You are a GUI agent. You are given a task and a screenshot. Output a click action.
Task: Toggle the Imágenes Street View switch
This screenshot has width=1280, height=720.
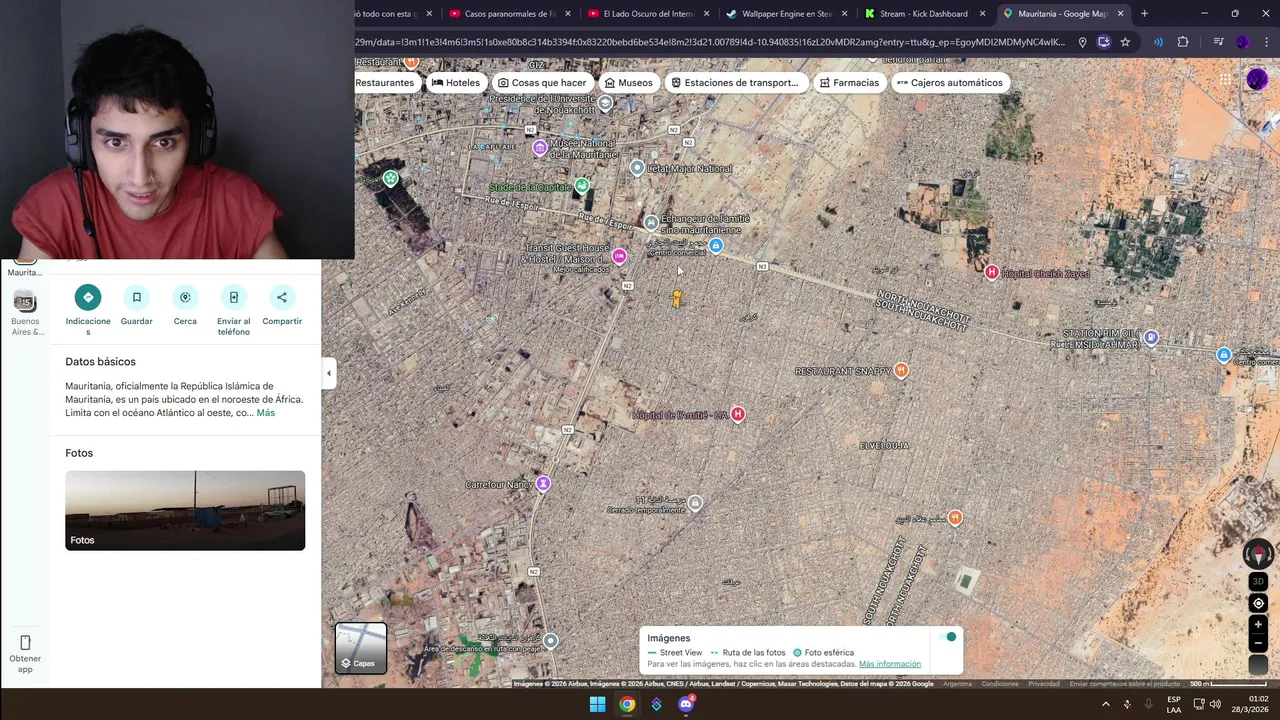(949, 637)
